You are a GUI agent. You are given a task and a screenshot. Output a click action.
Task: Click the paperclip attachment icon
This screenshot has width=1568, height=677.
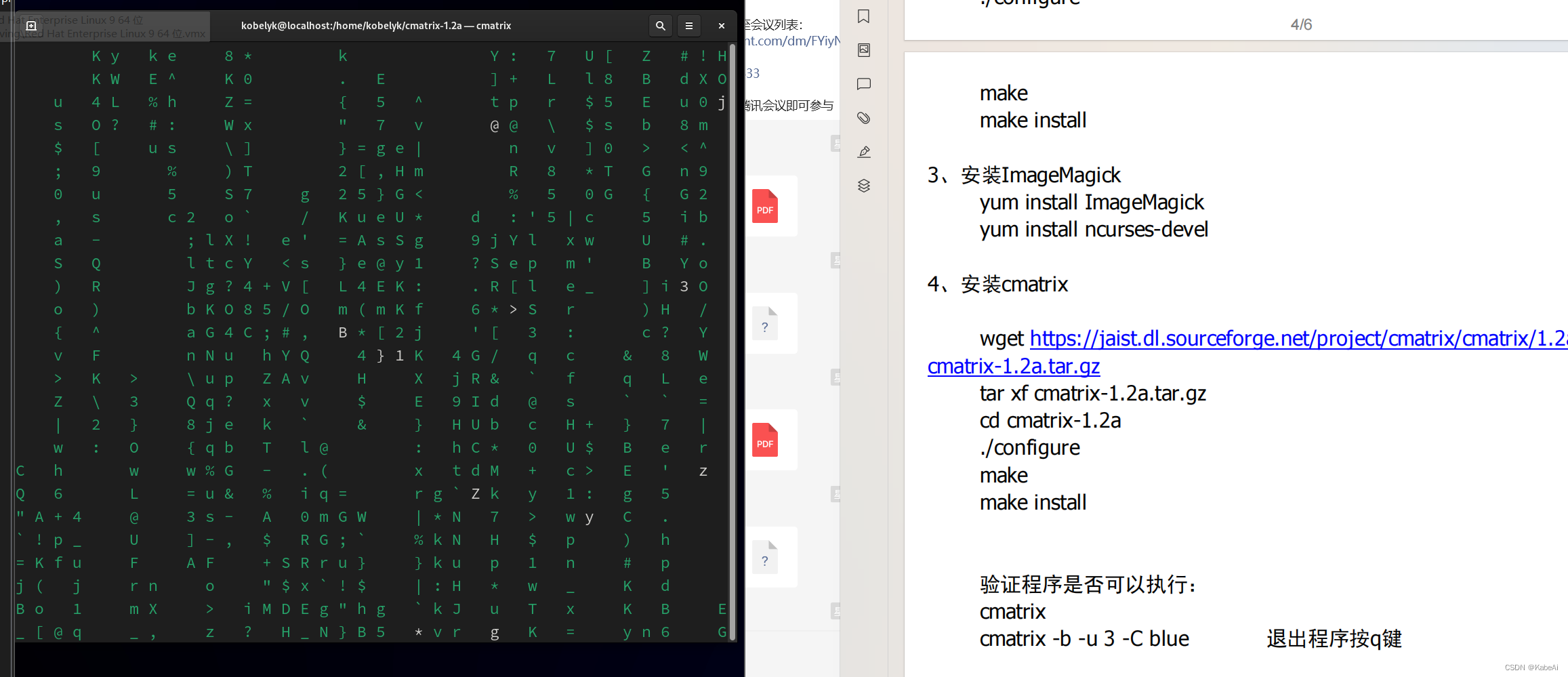[863, 117]
